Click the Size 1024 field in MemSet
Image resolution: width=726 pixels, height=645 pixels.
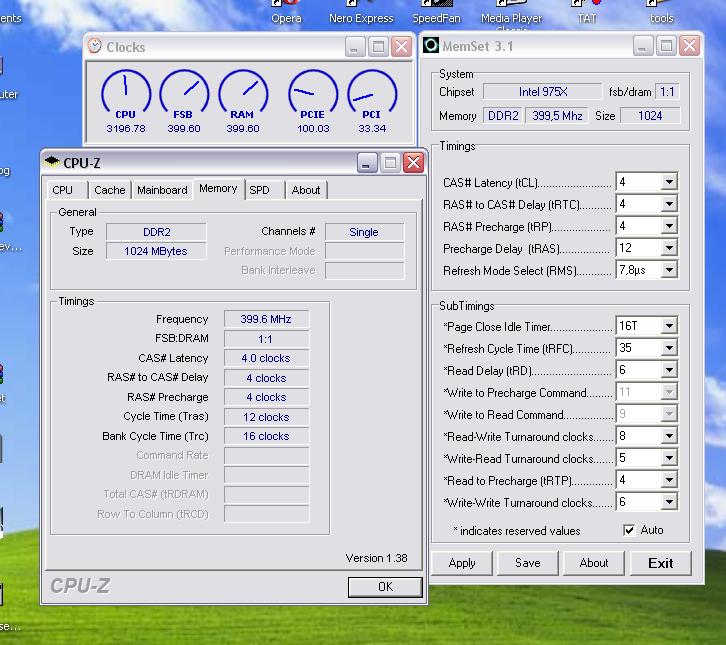(650, 116)
